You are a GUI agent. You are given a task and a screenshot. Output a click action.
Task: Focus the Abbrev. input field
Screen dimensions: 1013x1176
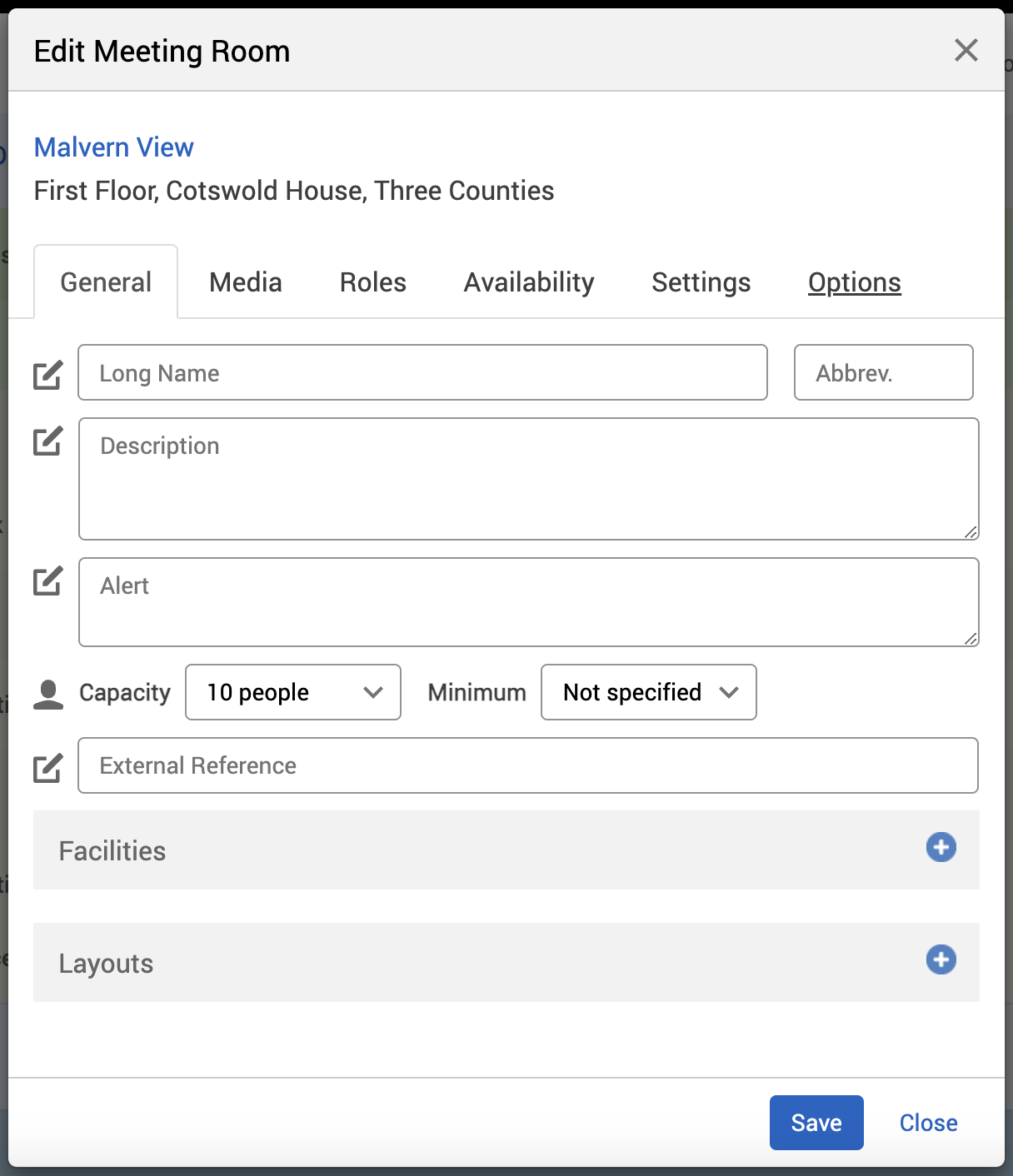point(883,373)
